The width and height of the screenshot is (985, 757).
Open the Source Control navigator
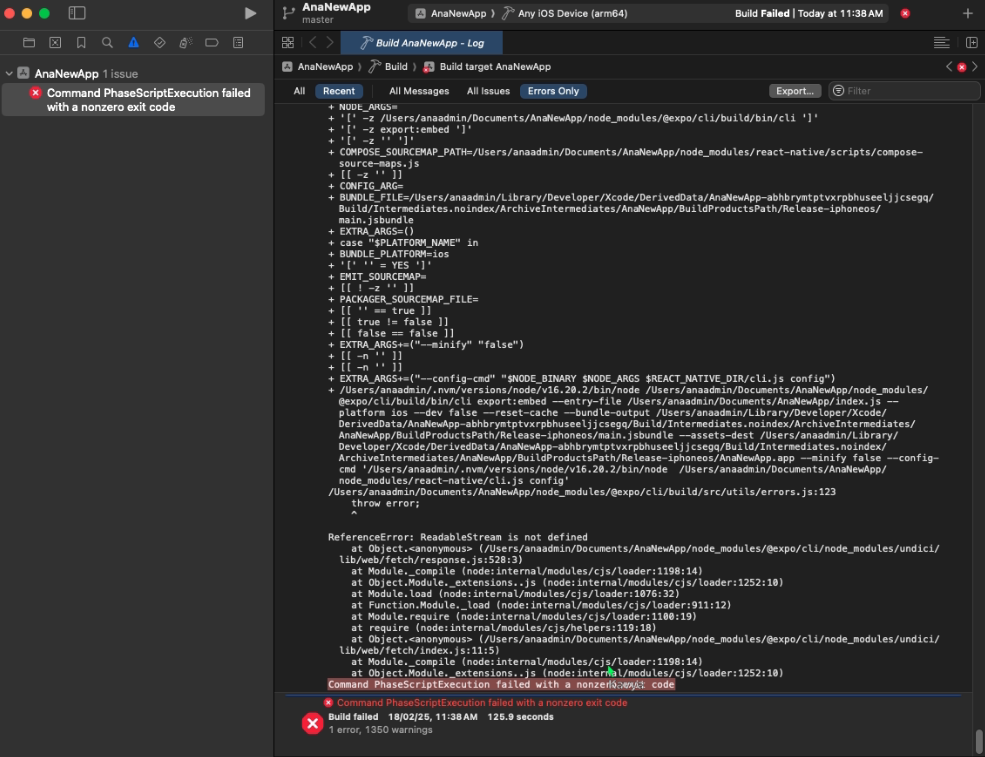pos(55,43)
